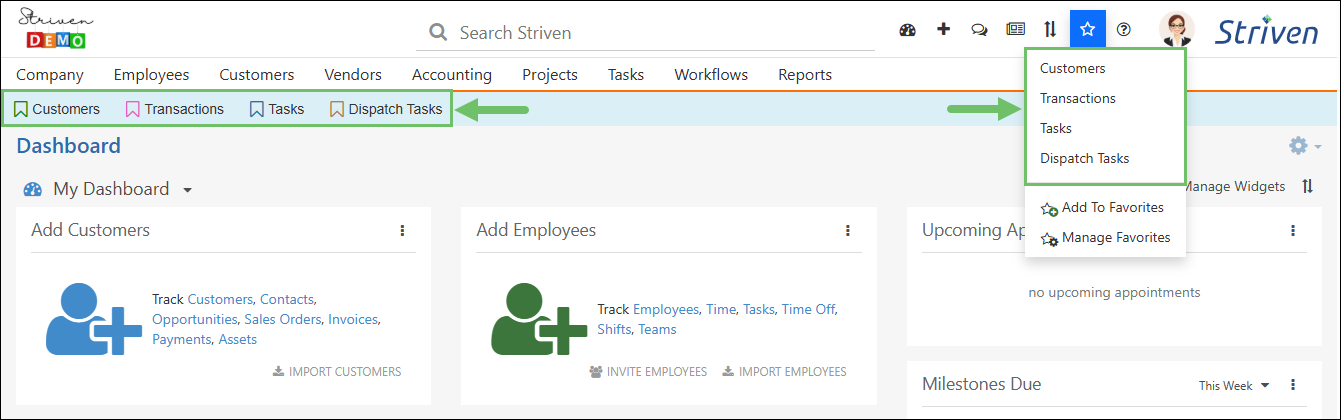The image size is (1341, 420).
Task: Open the news feed icon
Action: pyautogui.click(x=1015, y=29)
